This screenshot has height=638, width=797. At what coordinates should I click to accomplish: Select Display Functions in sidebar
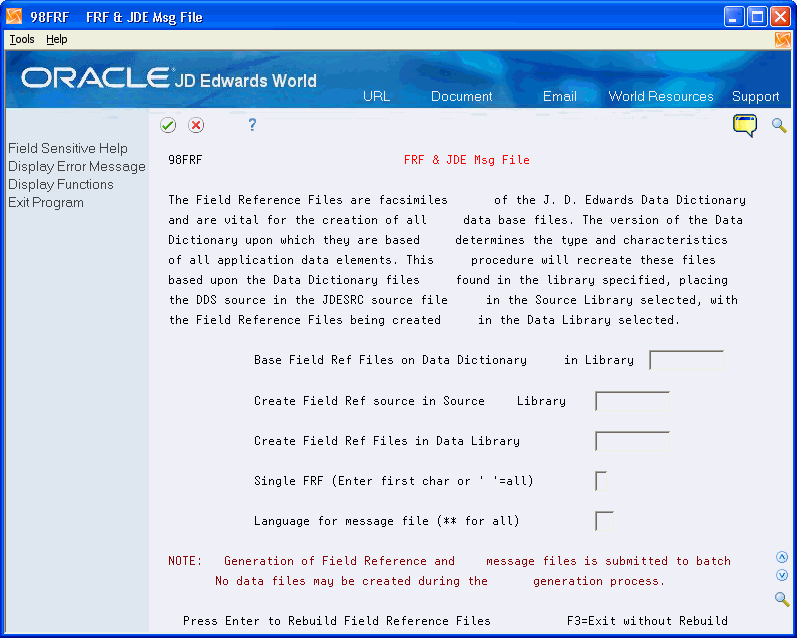pos(60,185)
